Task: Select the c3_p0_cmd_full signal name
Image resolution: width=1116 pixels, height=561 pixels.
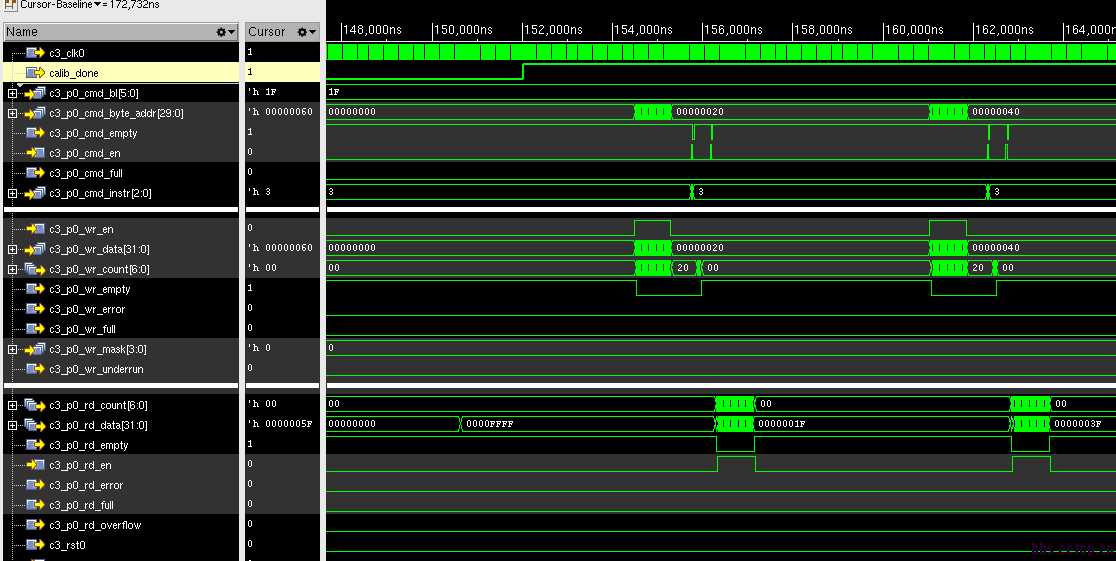Action: click(x=86, y=173)
